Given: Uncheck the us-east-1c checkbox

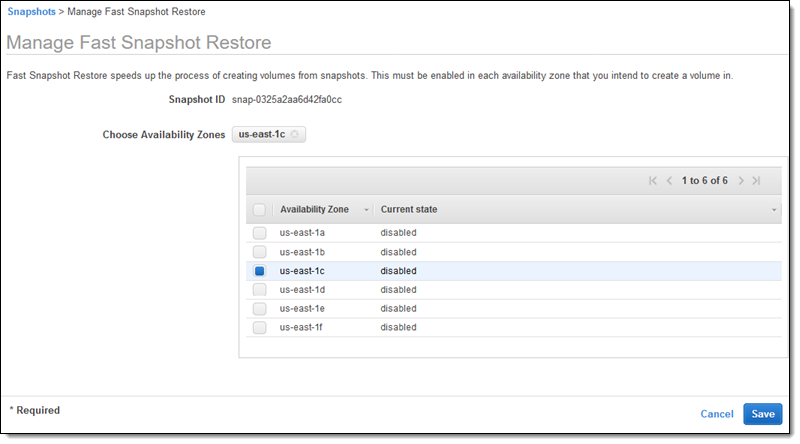Looking at the screenshot, I should [x=259, y=271].
